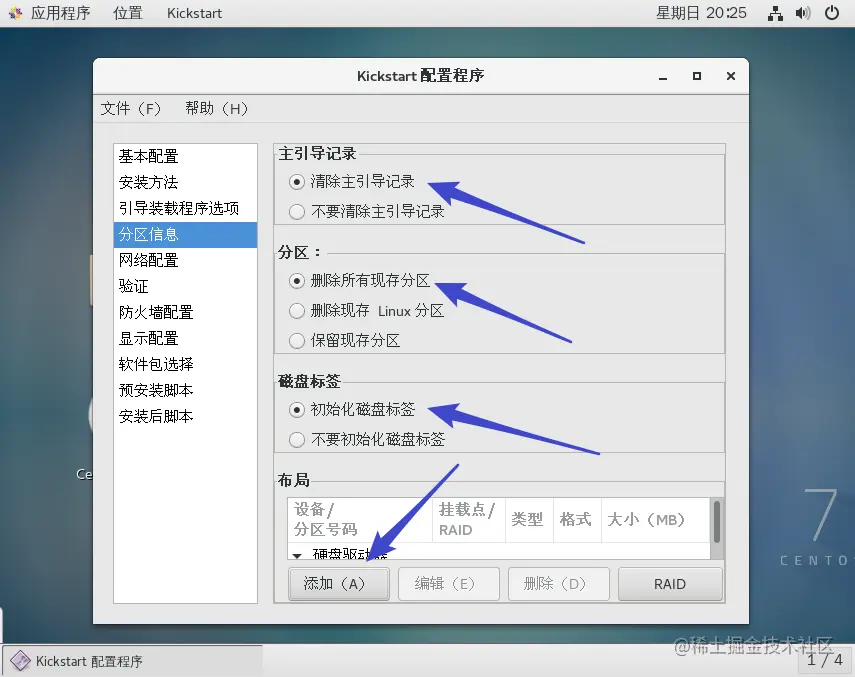Open 引导装载程序选项 in the sidebar
The image size is (855, 677).
coord(185,209)
